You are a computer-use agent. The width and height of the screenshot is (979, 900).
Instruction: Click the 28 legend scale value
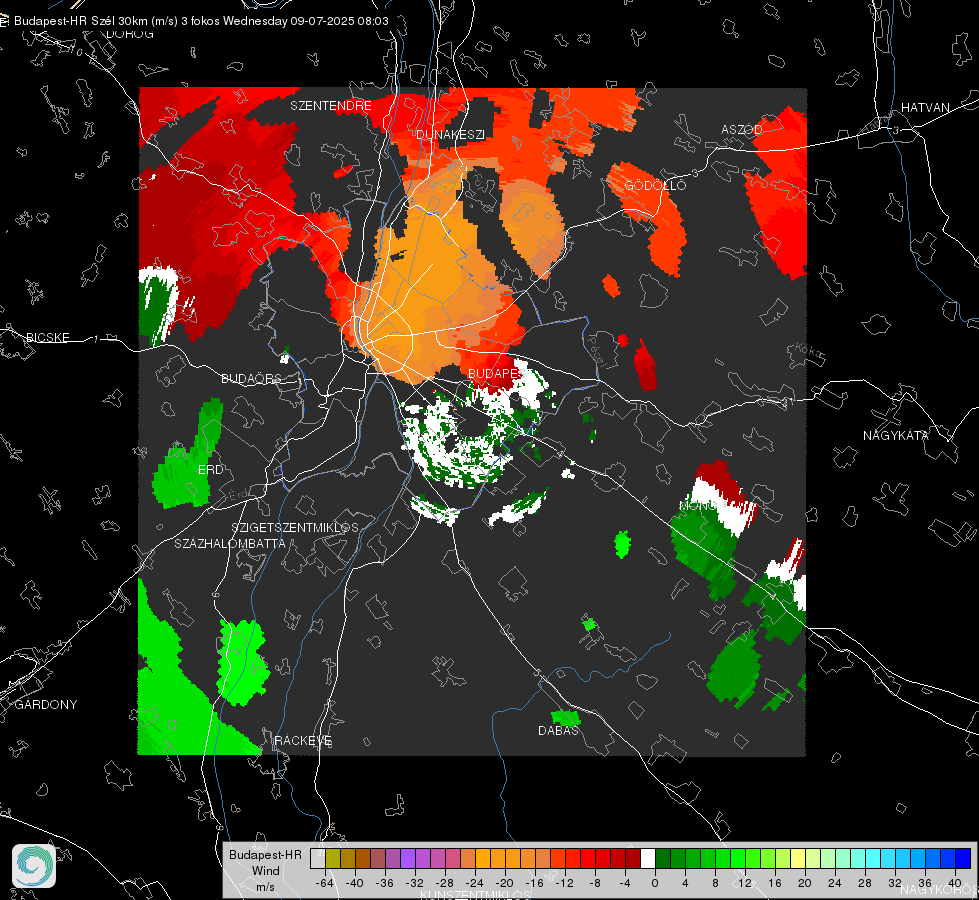(x=865, y=883)
